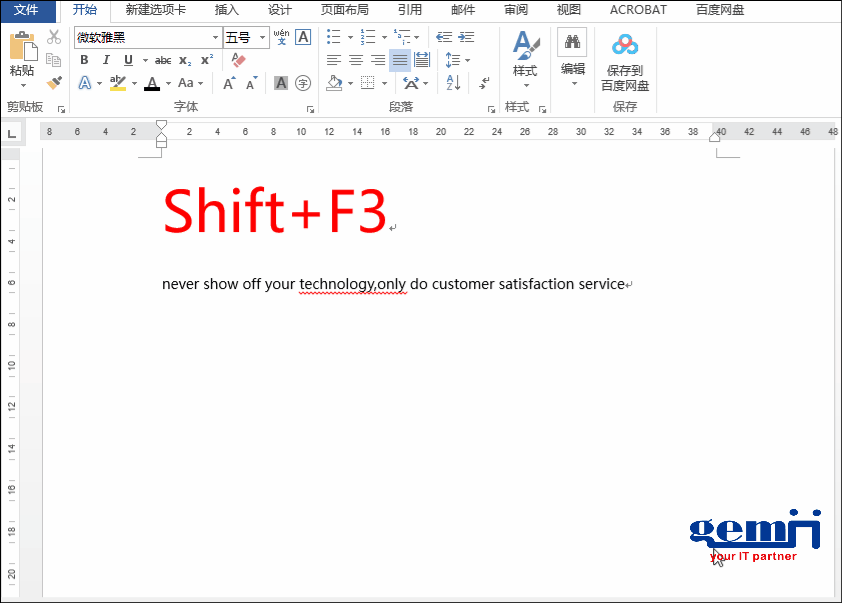The width and height of the screenshot is (842, 603).
Task: Click the Enclose Characters icon
Action: 302,83
